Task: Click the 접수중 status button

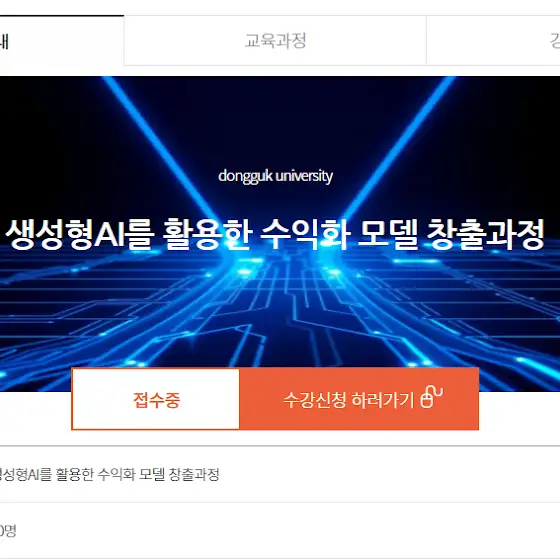Action: tap(156, 399)
